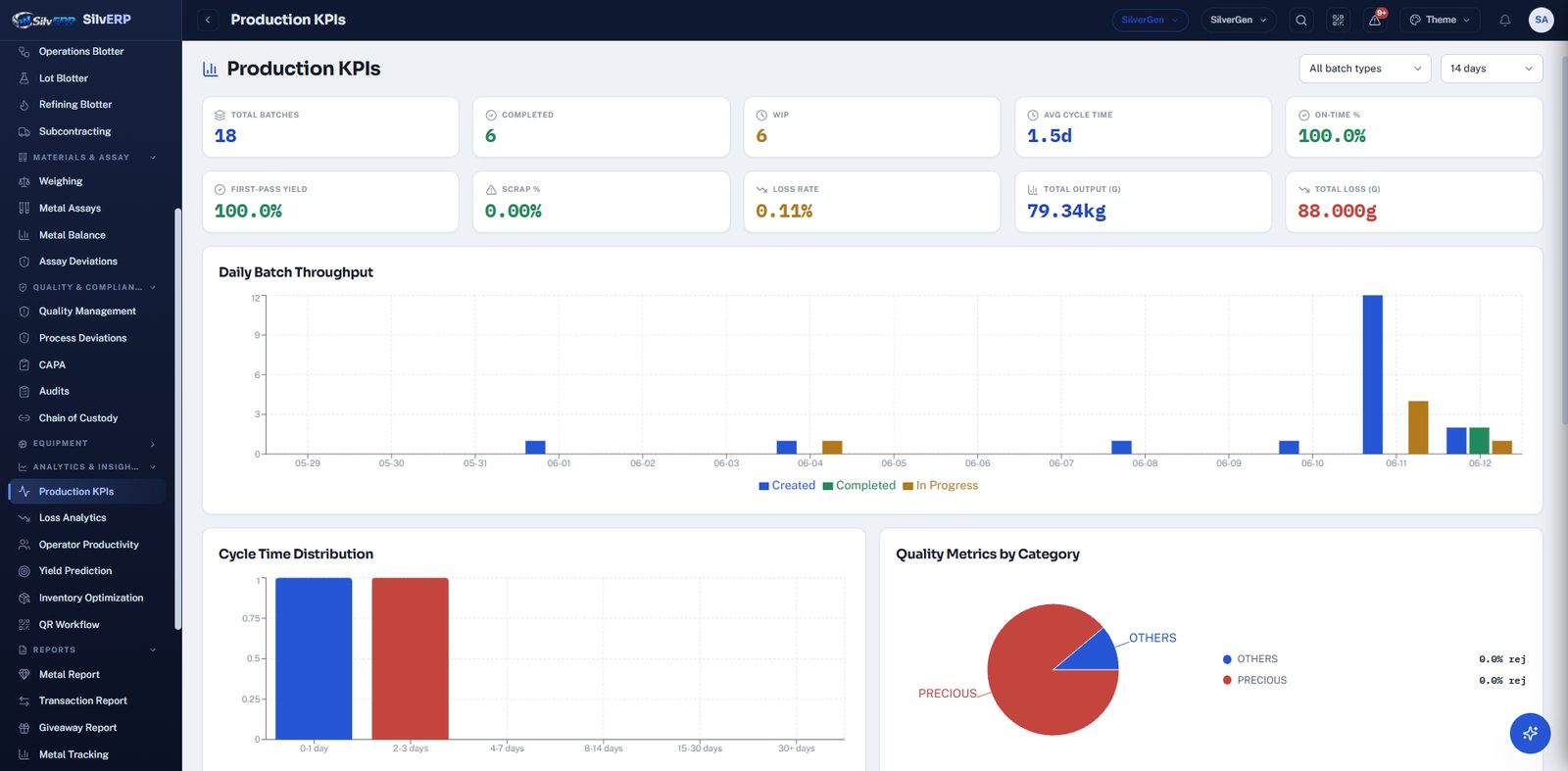Open the All batch types dropdown
Screen dimensions: 1568x771
1365,69
